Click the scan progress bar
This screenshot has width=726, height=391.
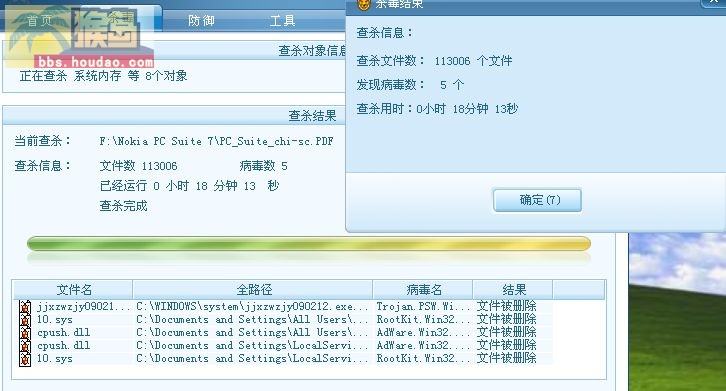(309, 244)
